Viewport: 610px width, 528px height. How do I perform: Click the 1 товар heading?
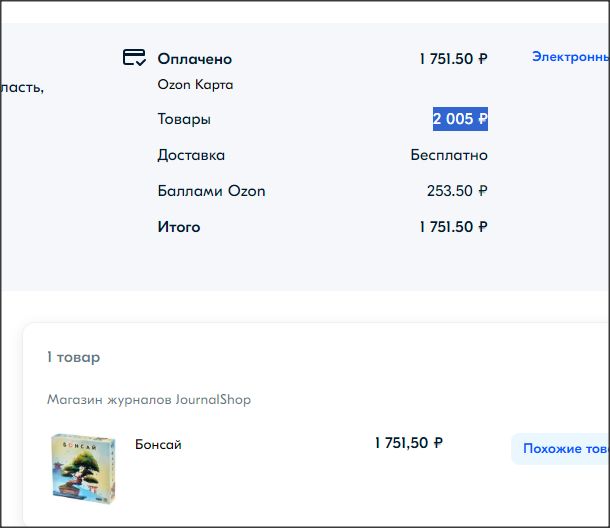pos(73,357)
